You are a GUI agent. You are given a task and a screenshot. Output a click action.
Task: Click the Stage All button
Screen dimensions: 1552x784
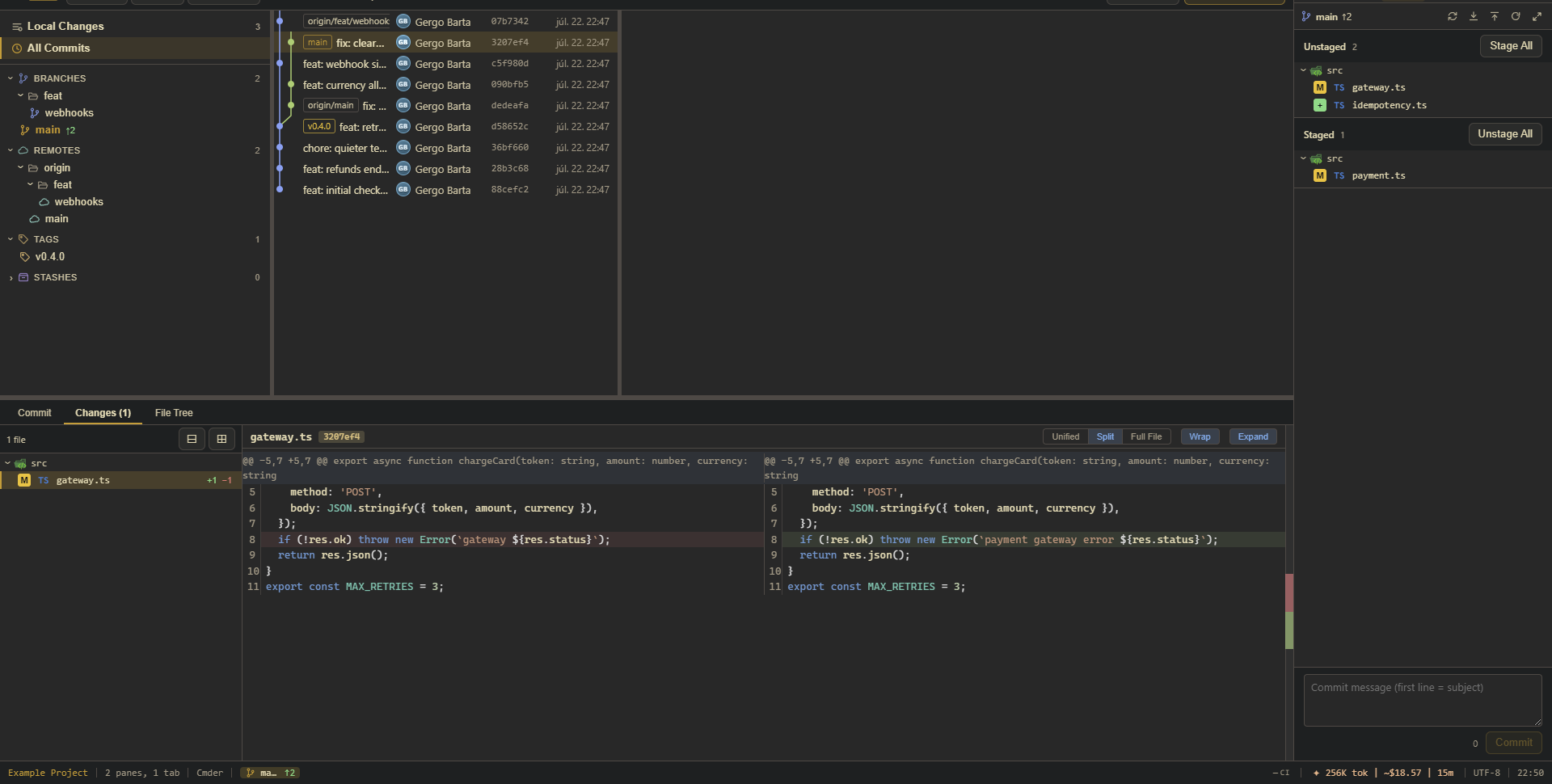(x=1511, y=46)
